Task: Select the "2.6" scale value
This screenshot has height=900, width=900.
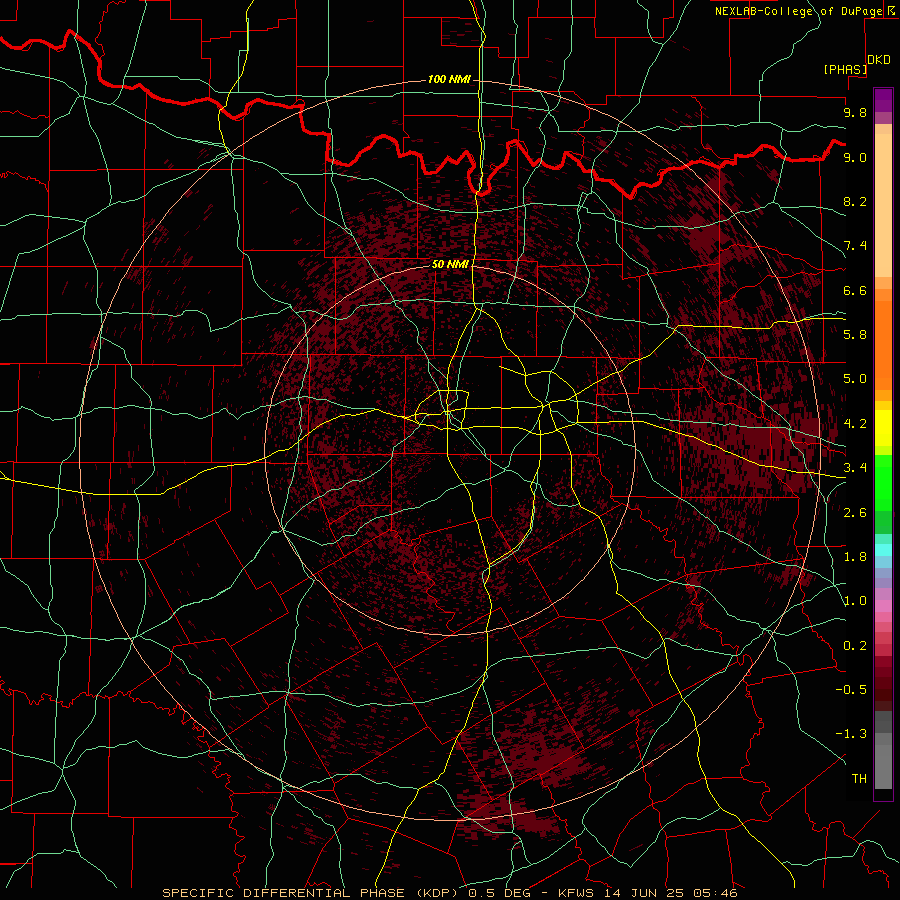Action: tap(855, 513)
